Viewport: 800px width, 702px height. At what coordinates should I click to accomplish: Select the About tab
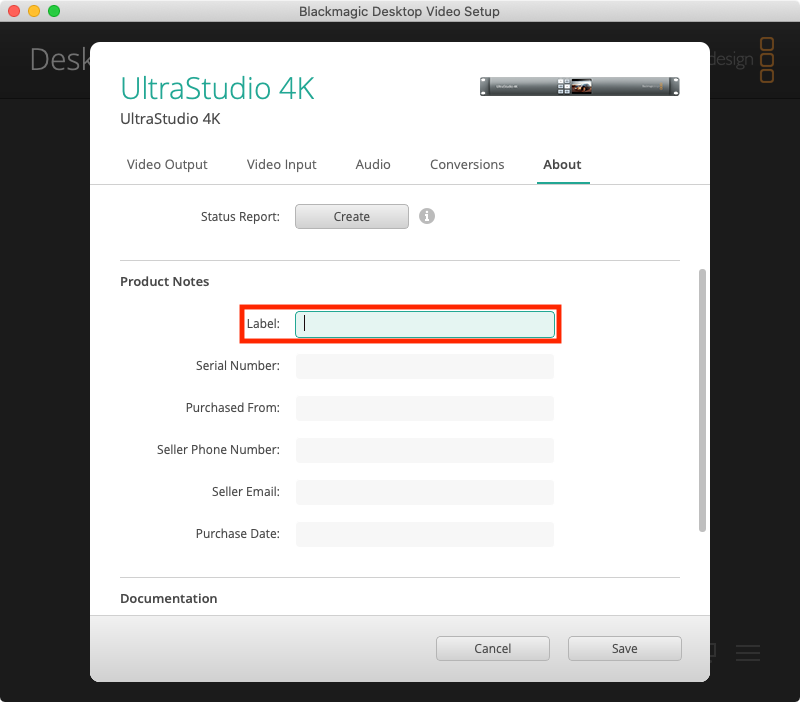click(x=562, y=164)
